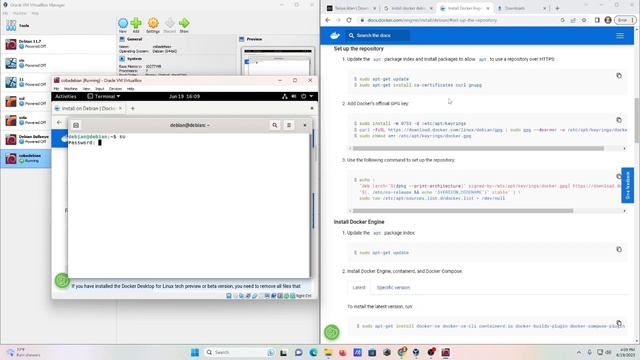Click the date and time in GNOME top bar

pos(184,96)
